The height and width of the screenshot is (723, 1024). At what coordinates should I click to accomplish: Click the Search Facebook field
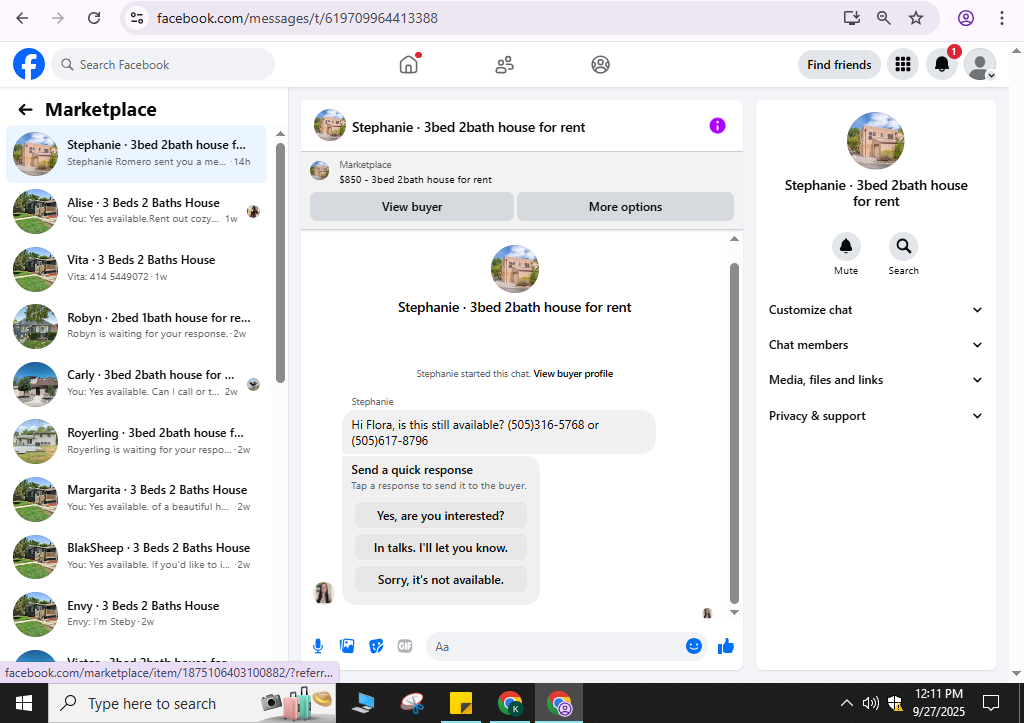tap(163, 64)
